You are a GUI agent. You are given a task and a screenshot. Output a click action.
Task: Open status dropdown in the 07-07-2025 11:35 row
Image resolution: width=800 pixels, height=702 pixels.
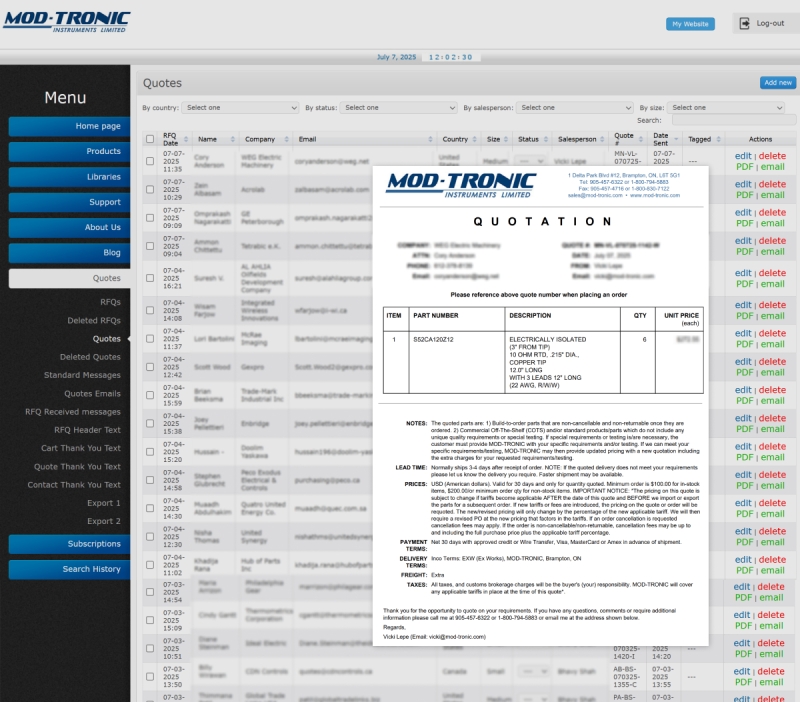tap(531, 161)
